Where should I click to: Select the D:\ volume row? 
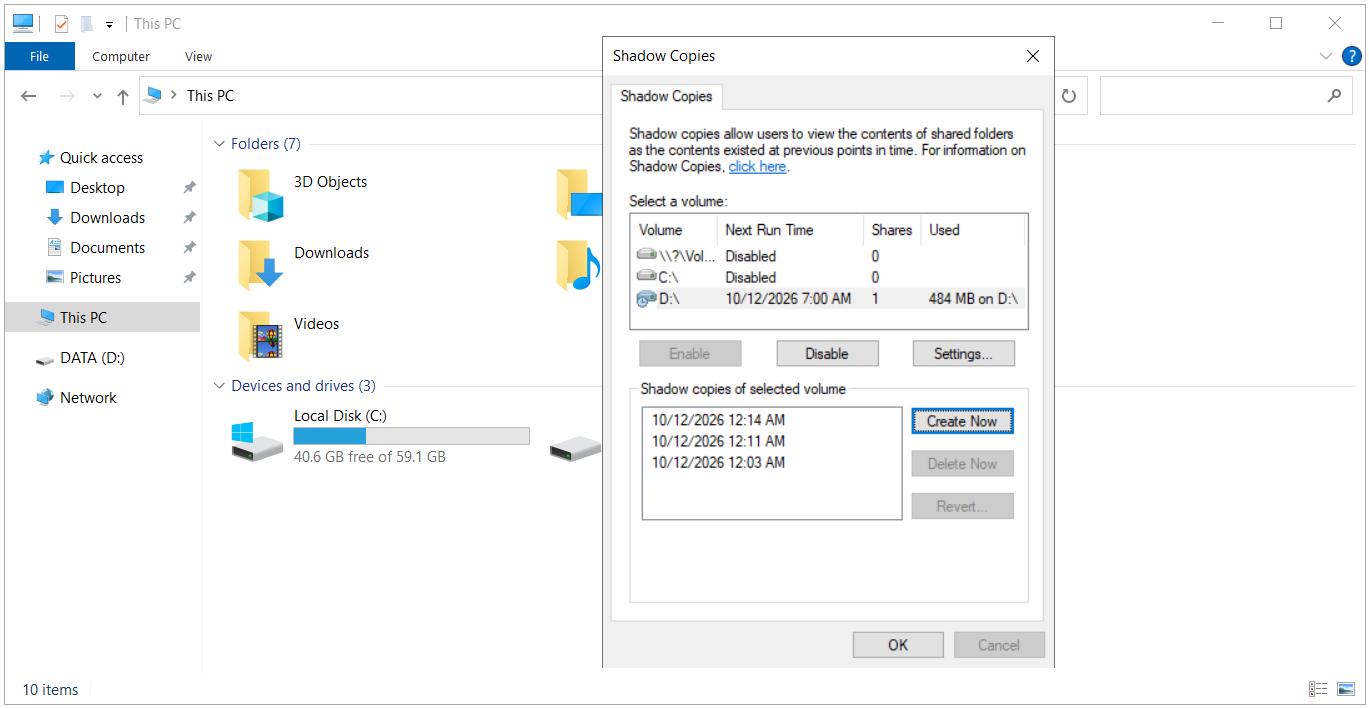[828, 298]
